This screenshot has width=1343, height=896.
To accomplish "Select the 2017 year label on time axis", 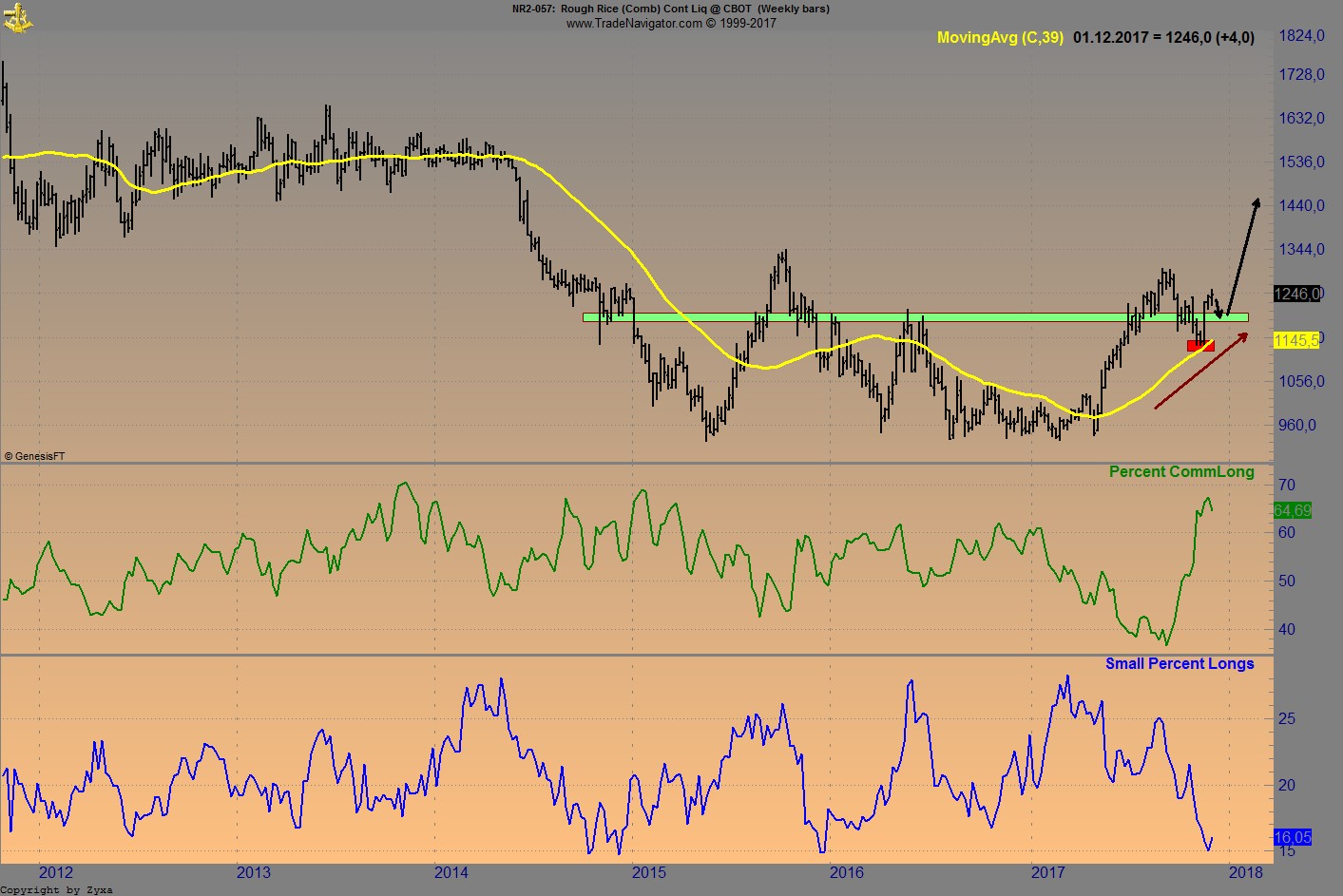I will 1048,872.
